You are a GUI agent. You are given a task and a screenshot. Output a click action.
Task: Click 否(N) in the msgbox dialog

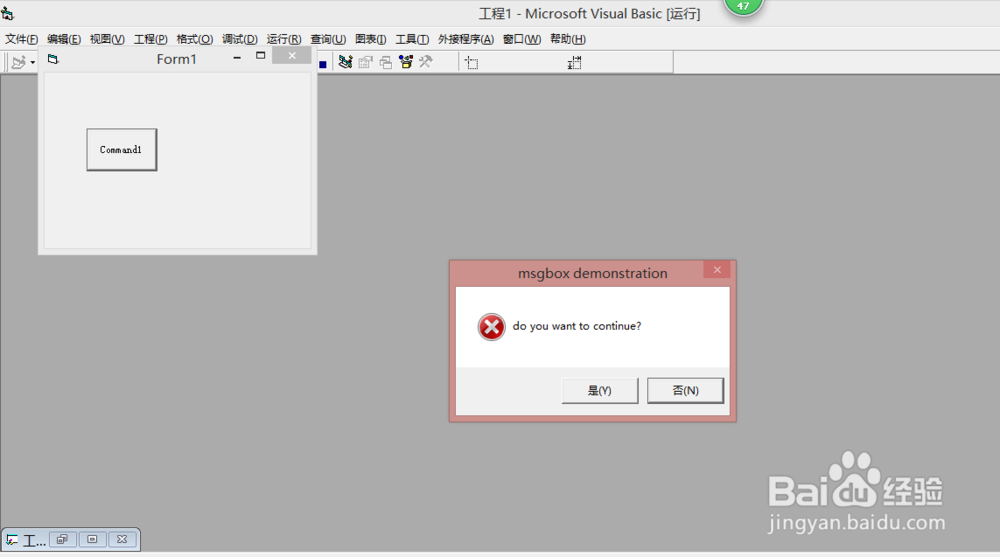[x=686, y=390]
